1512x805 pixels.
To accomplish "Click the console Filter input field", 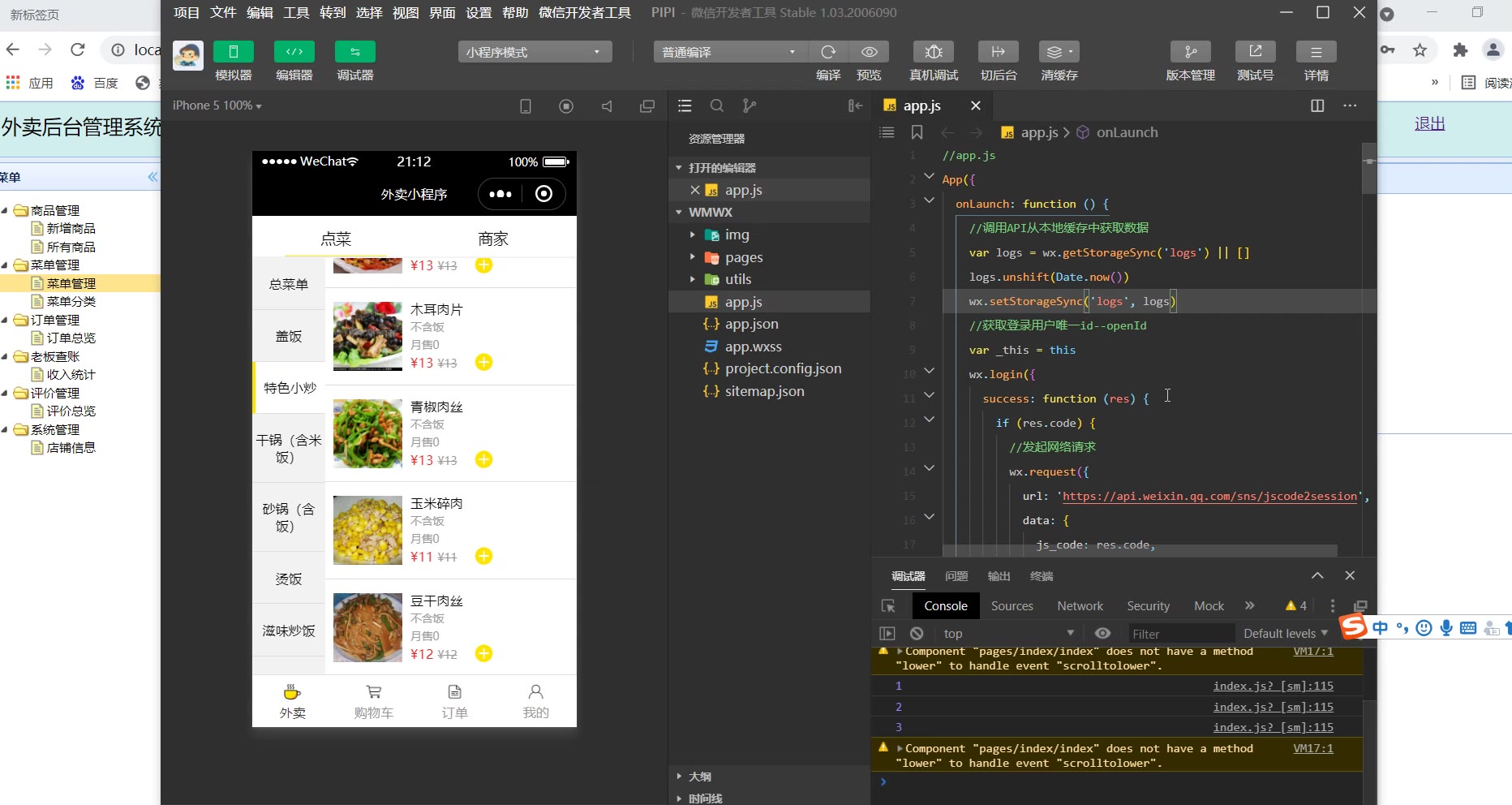I will [1181, 634].
